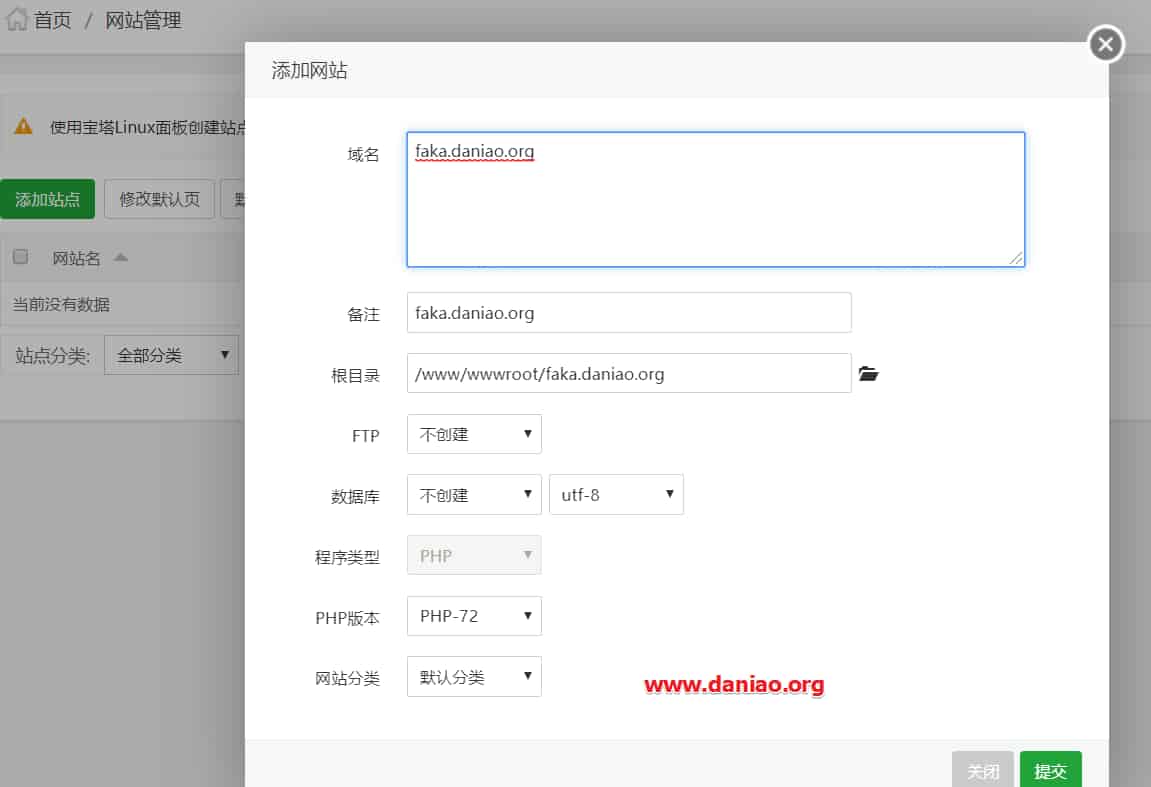Click the textarea resize grip handle
Viewport: 1151px width, 787px height.
(x=1016, y=258)
